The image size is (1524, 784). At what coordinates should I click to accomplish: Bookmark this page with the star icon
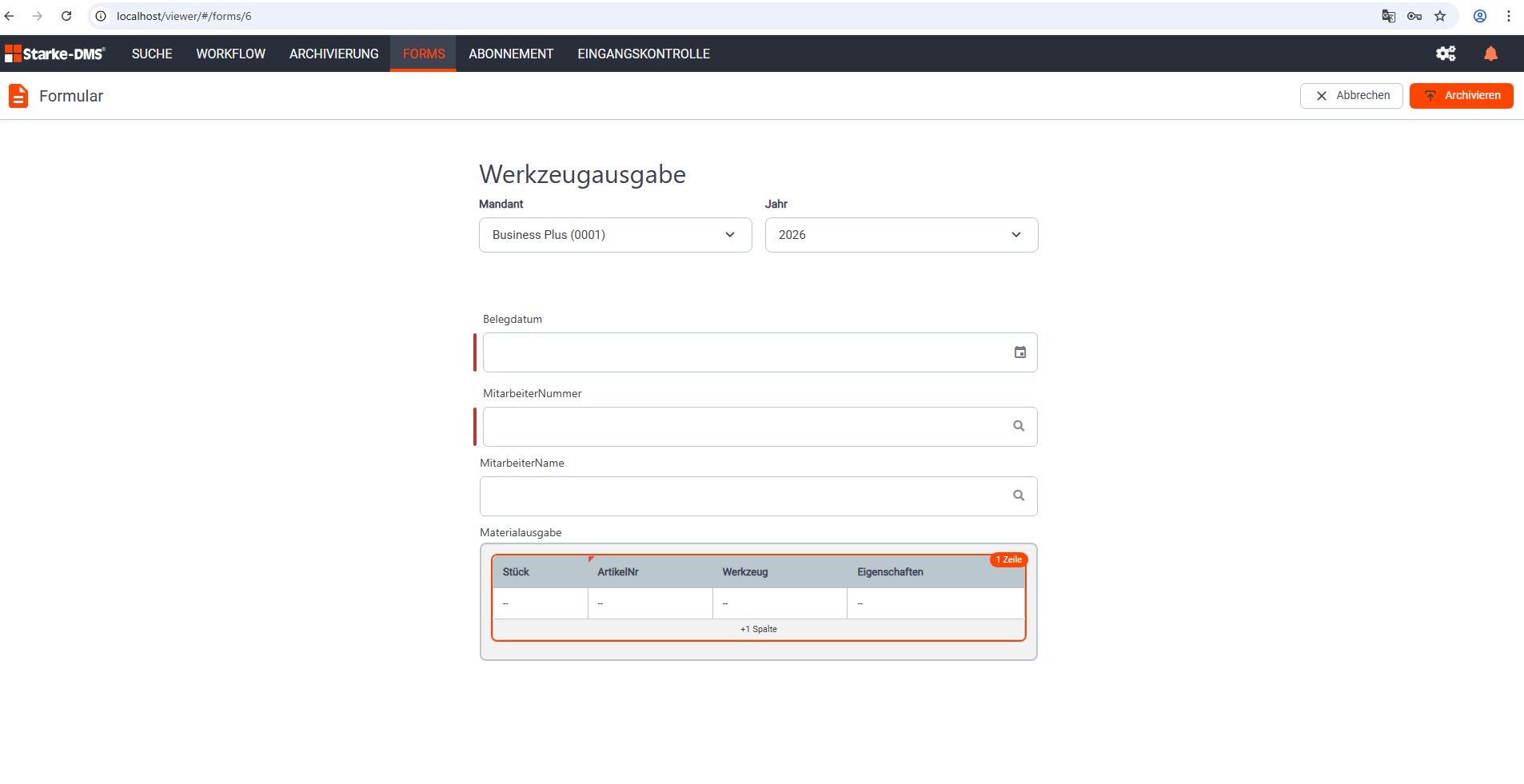(x=1440, y=16)
